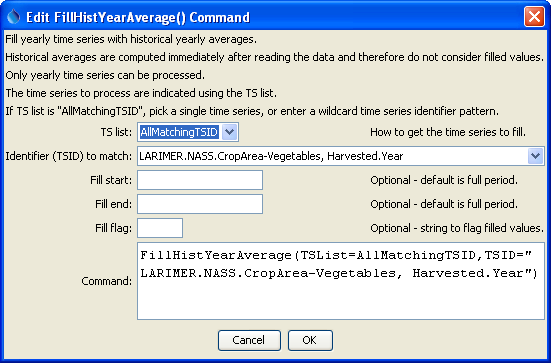Click the "Optional - string to flag filled values" note
Image resolution: width=551 pixels, height=363 pixels.
(x=457, y=228)
